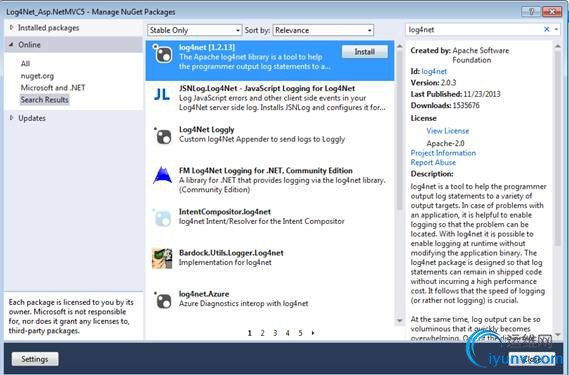This screenshot has height=375, width=569.
Task: Click the Help question mark button
Action: point(531,12)
